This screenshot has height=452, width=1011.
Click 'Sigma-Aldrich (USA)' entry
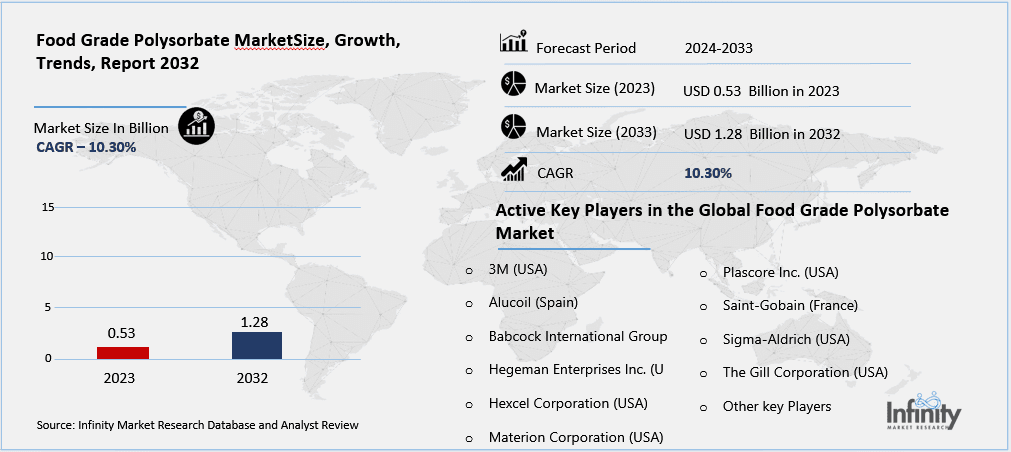(786, 339)
